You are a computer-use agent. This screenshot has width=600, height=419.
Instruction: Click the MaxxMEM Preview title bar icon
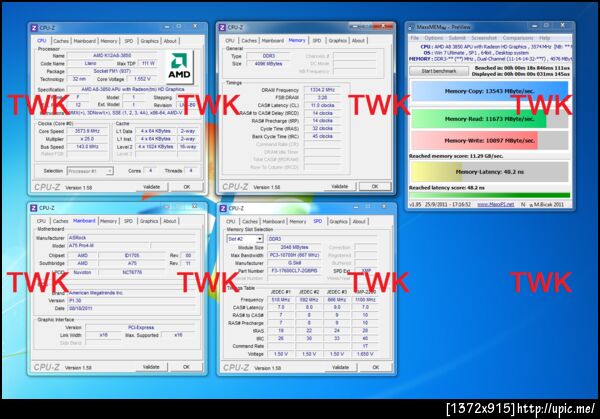pyautogui.click(x=412, y=27)
